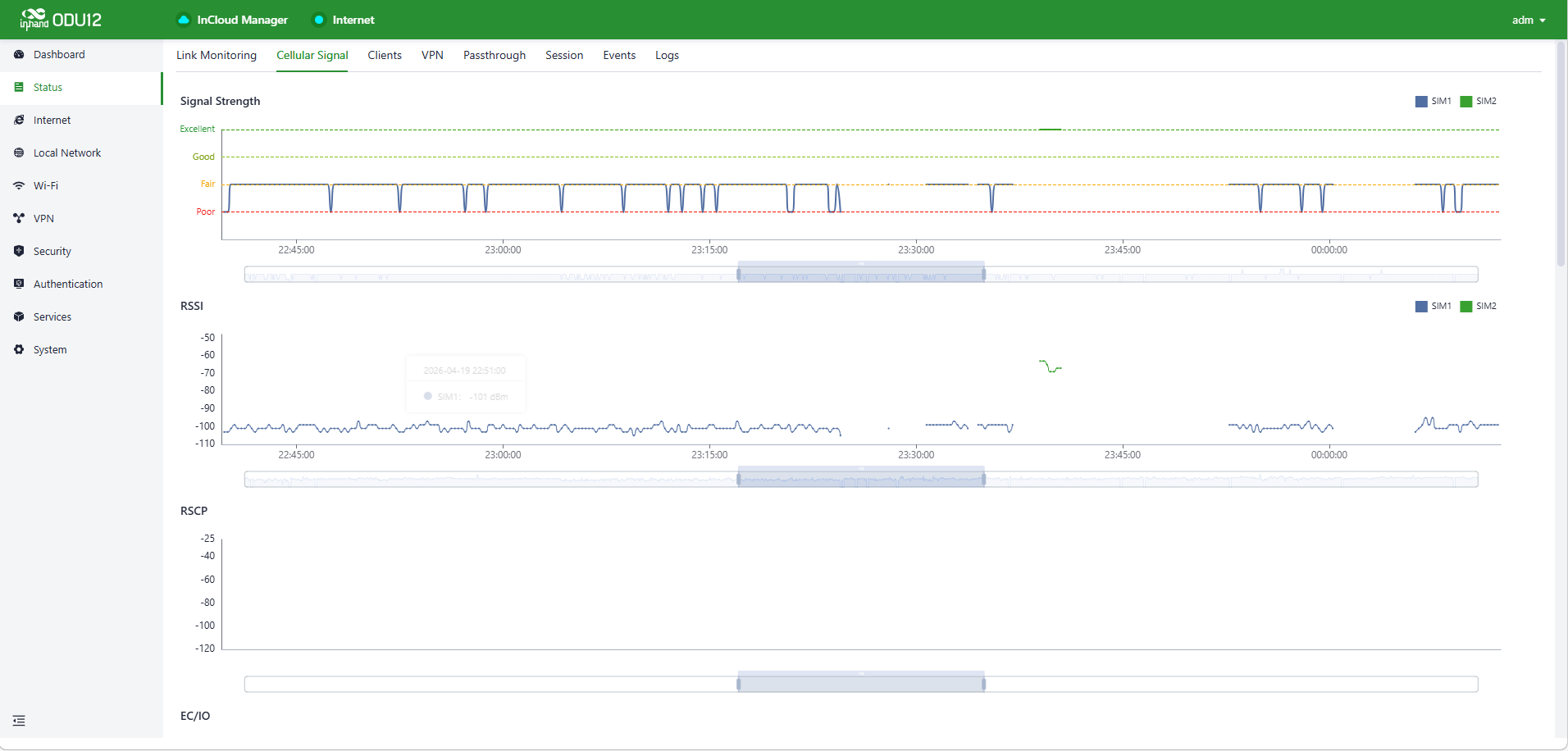
Task: Toggle SIM1 series in Signal Strength legend
Action: point(1433,102)
